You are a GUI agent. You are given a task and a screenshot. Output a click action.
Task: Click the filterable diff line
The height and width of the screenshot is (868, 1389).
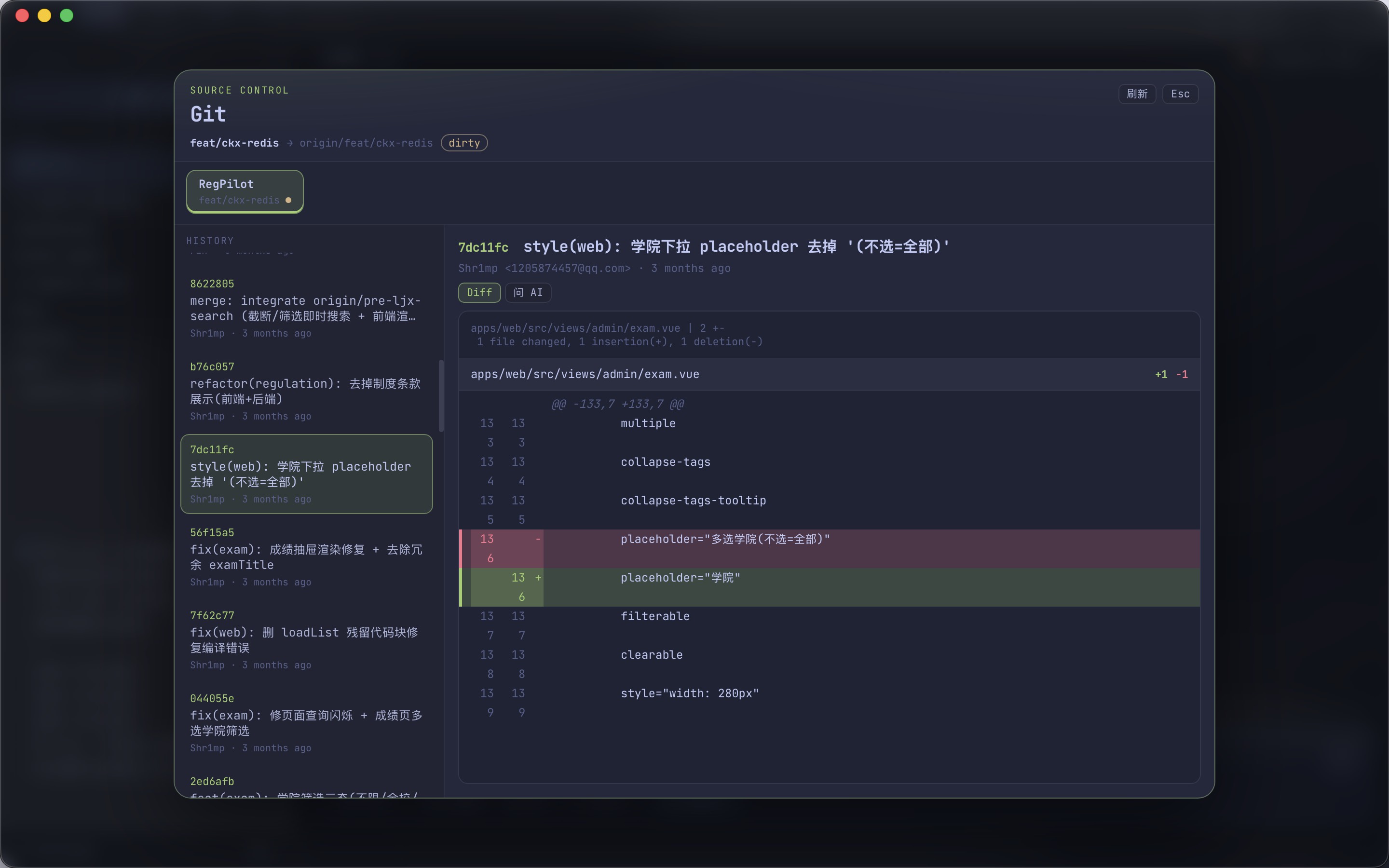pos(829,626)
